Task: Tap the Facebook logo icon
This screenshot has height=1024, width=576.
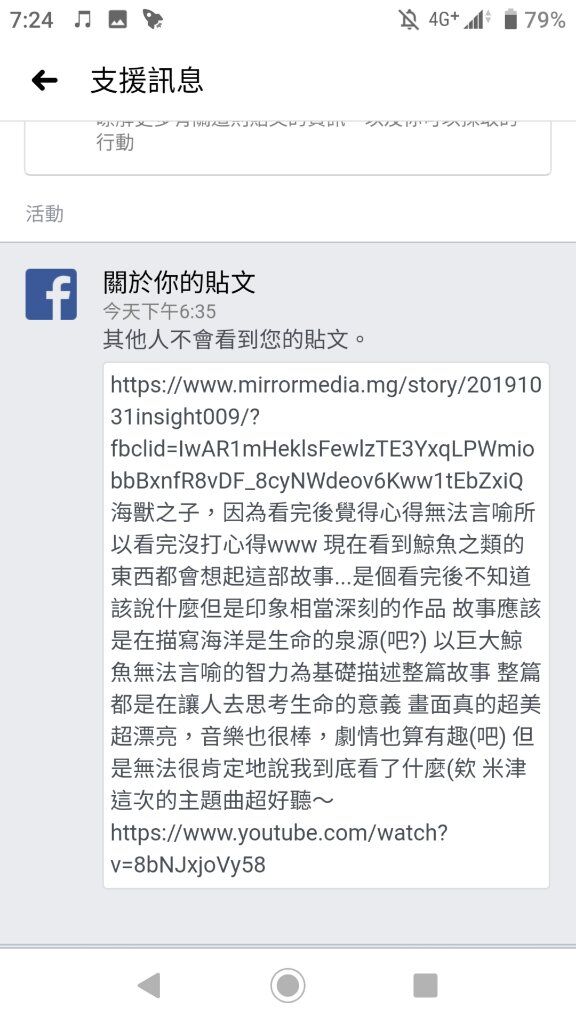Action: click(x=51, y=295)
